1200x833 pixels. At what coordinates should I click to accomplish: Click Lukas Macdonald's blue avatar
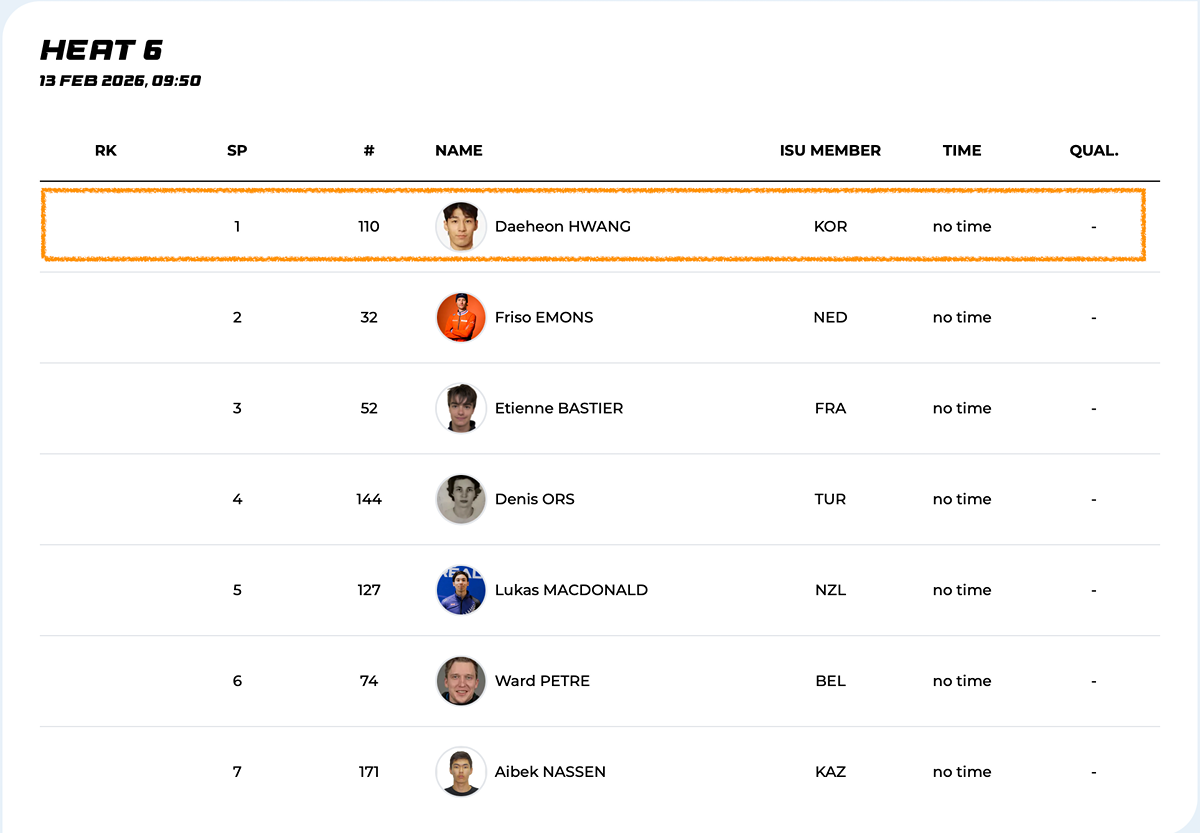(461, 591)
